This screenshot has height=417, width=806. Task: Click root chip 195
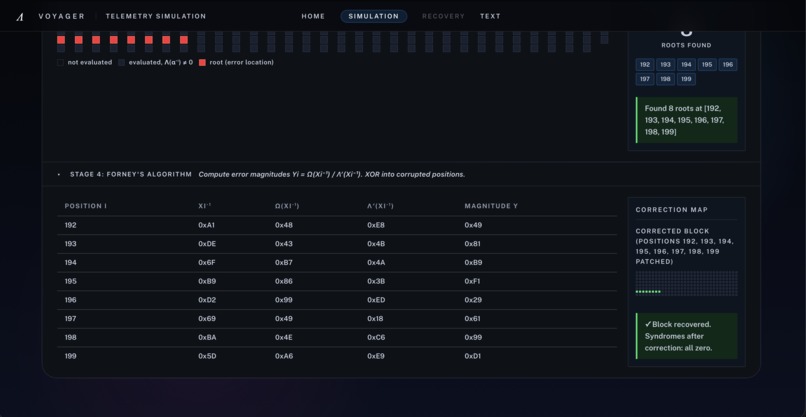coord(707,65)
